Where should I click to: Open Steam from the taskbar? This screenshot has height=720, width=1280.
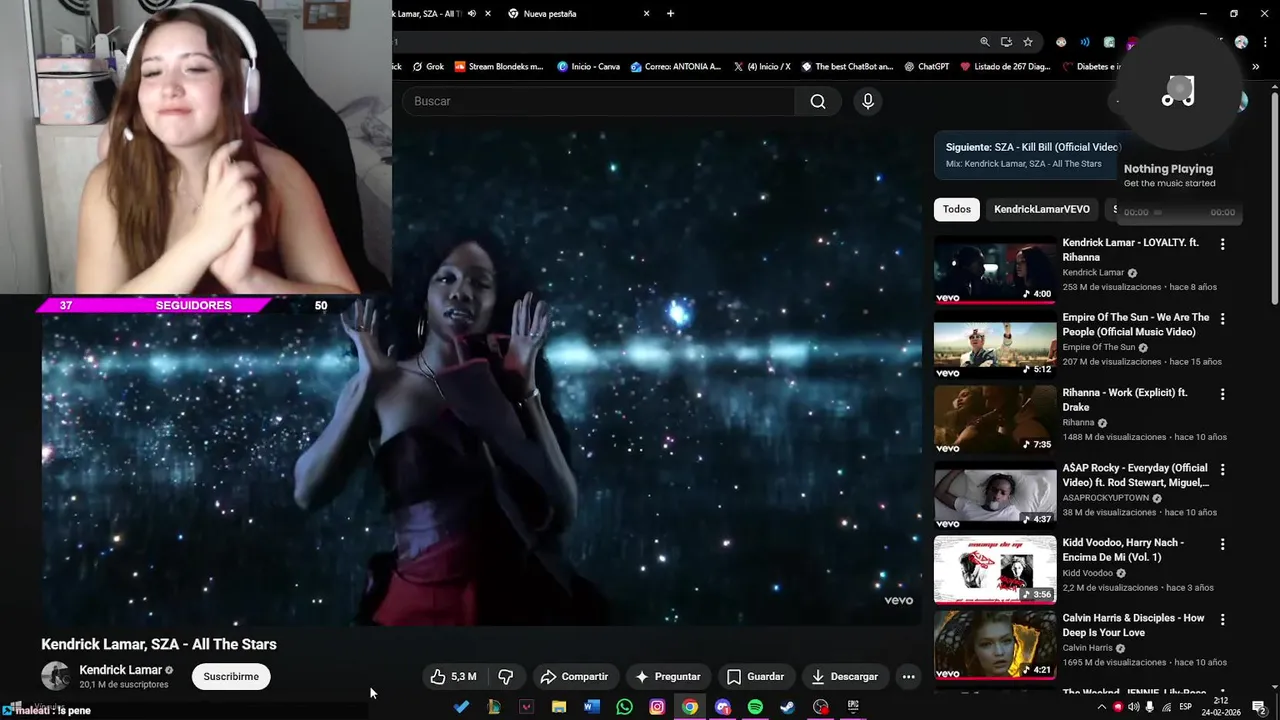point(788,707)
